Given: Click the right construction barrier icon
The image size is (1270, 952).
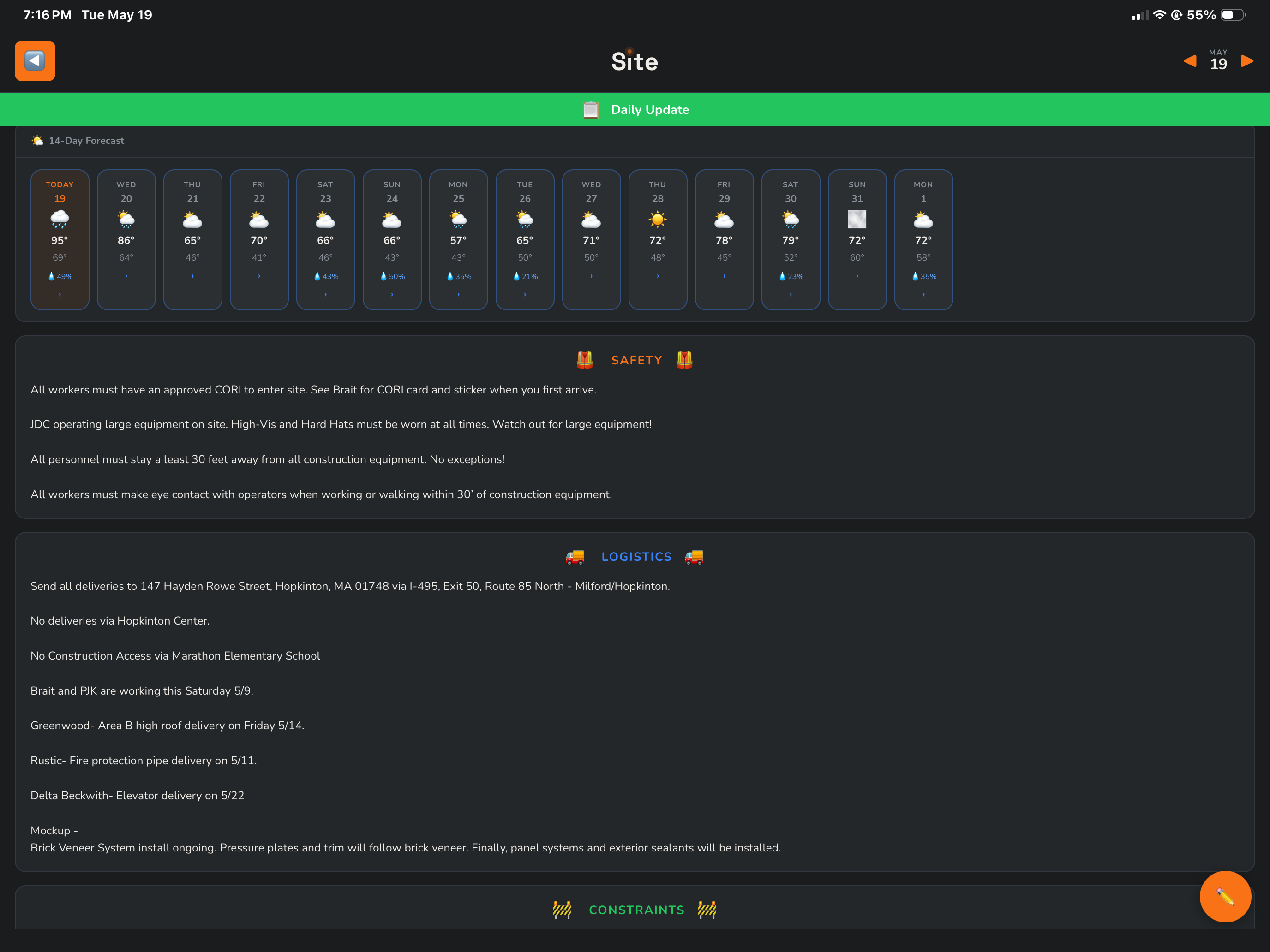Looking at the screenshot, I should click(707, 910).
